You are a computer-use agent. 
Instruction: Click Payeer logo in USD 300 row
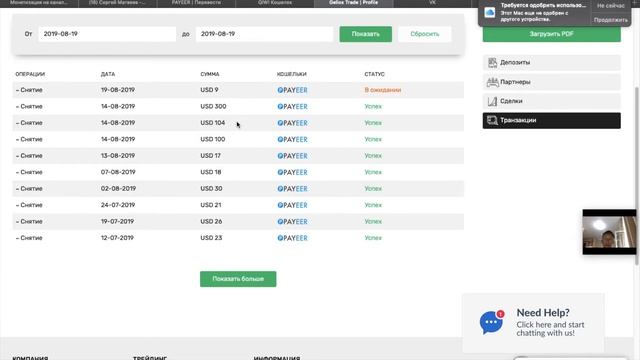click(292, 107)
